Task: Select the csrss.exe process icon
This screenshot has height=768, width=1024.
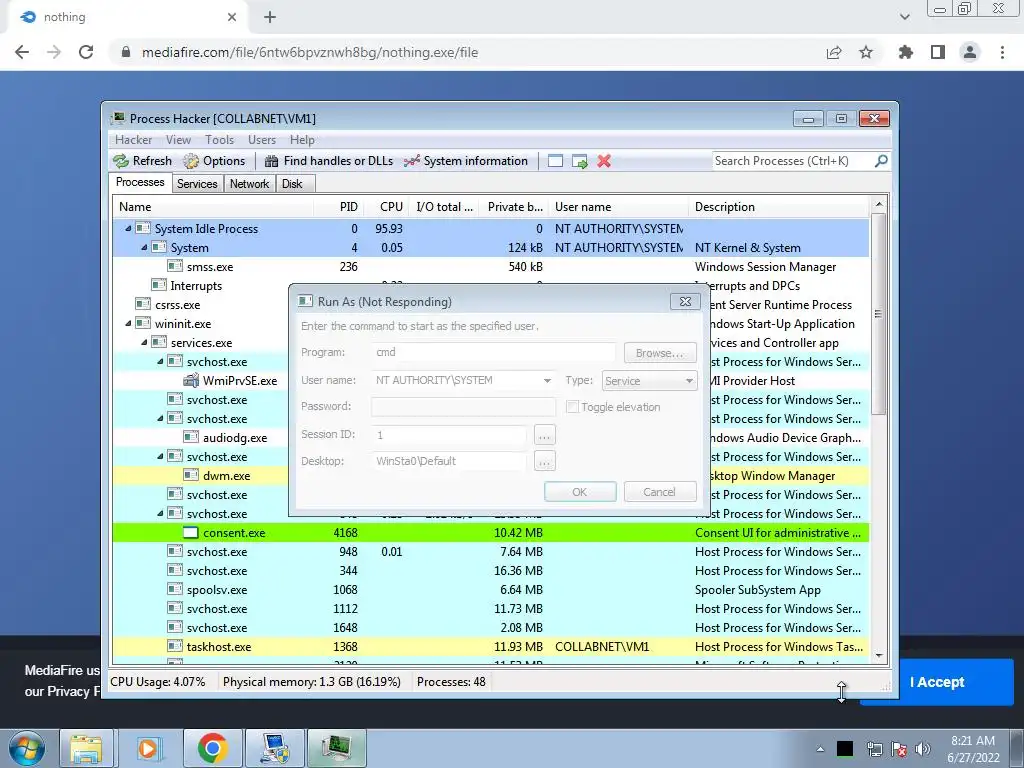Action: click(x=142, y=304)
